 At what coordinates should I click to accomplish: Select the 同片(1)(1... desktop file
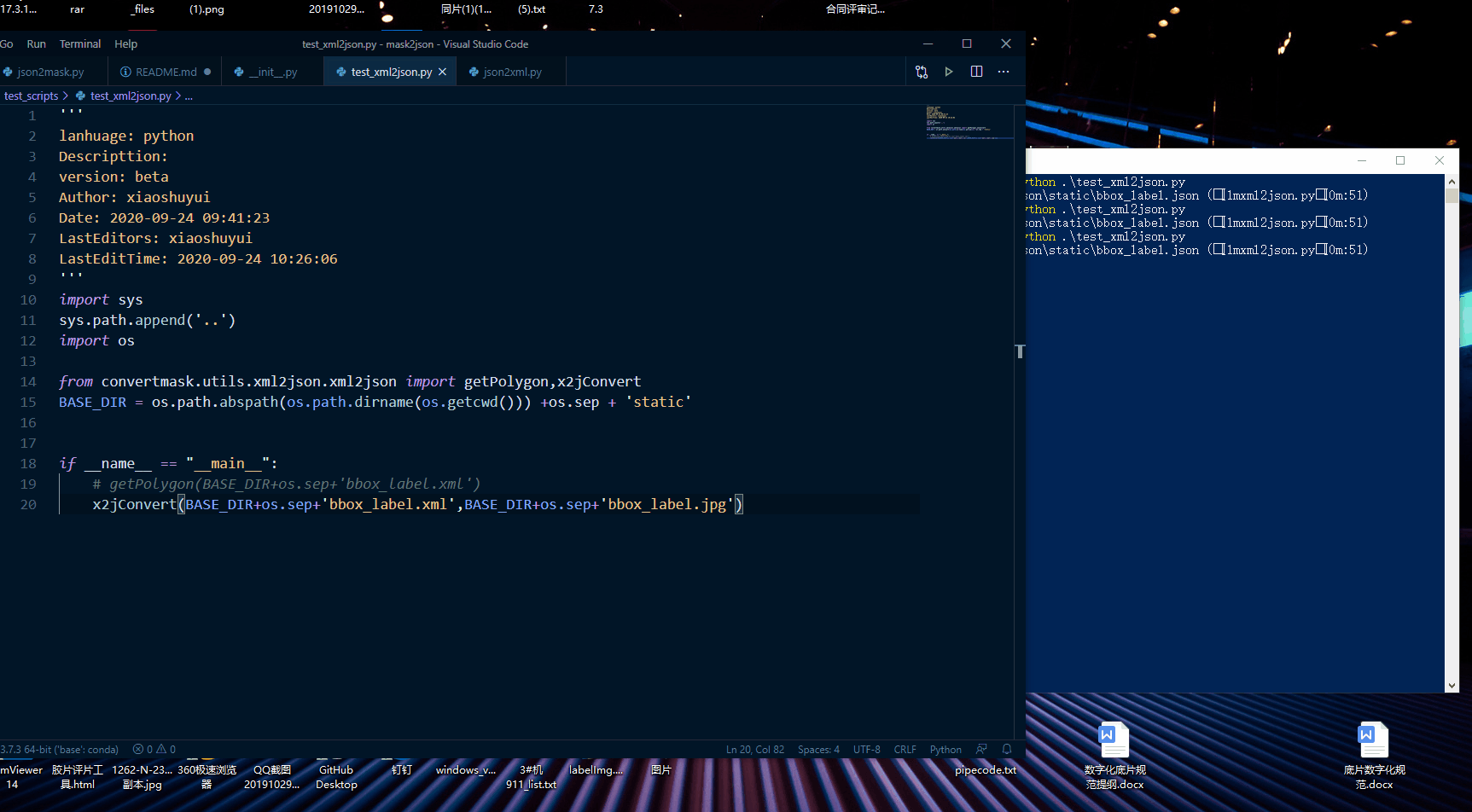pos(466,9)
